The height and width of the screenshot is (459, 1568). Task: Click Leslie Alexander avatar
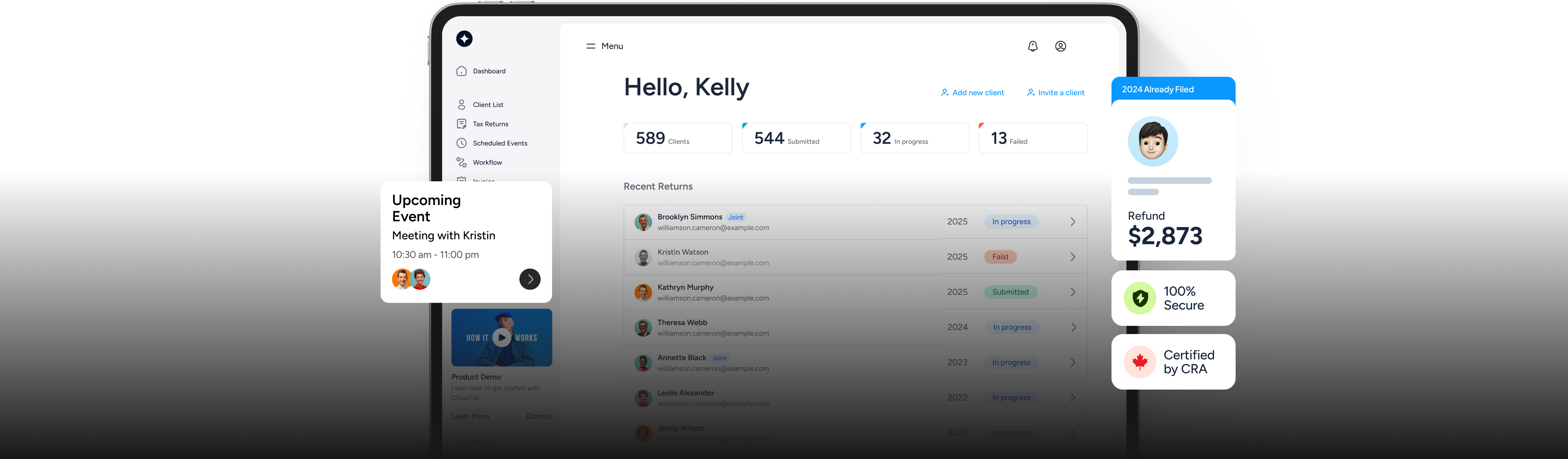pyautogui.click(x=643, y=399)
